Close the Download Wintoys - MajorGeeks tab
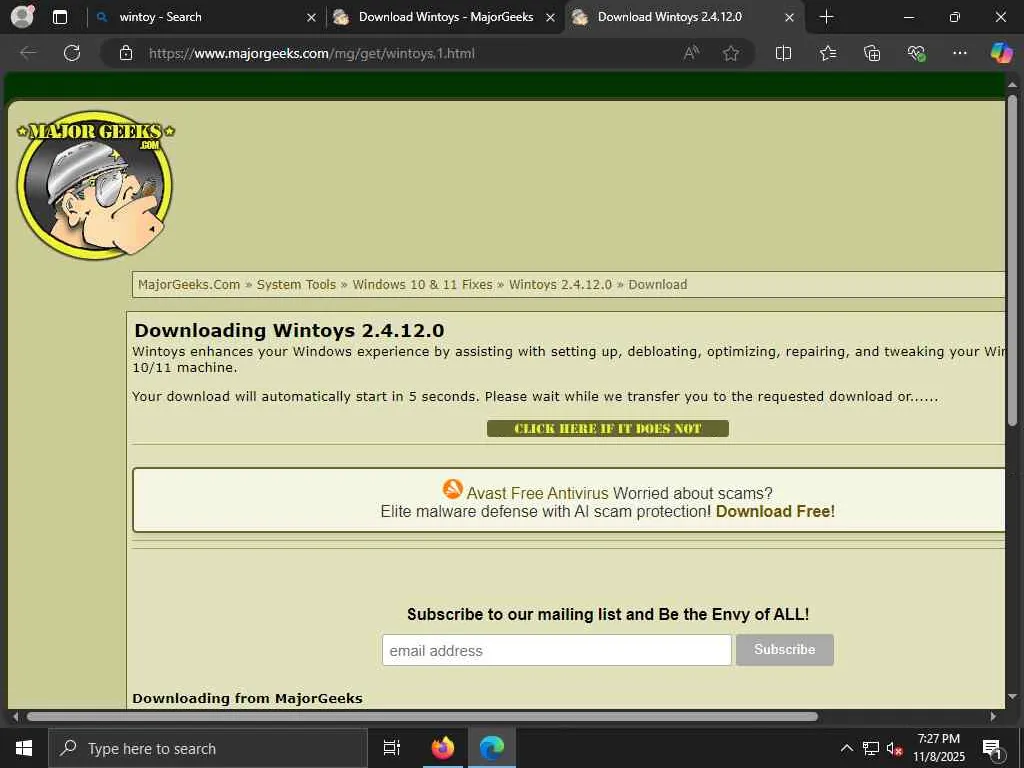Viewport: 1024px width, 768px height. click(x=551, y=18)
